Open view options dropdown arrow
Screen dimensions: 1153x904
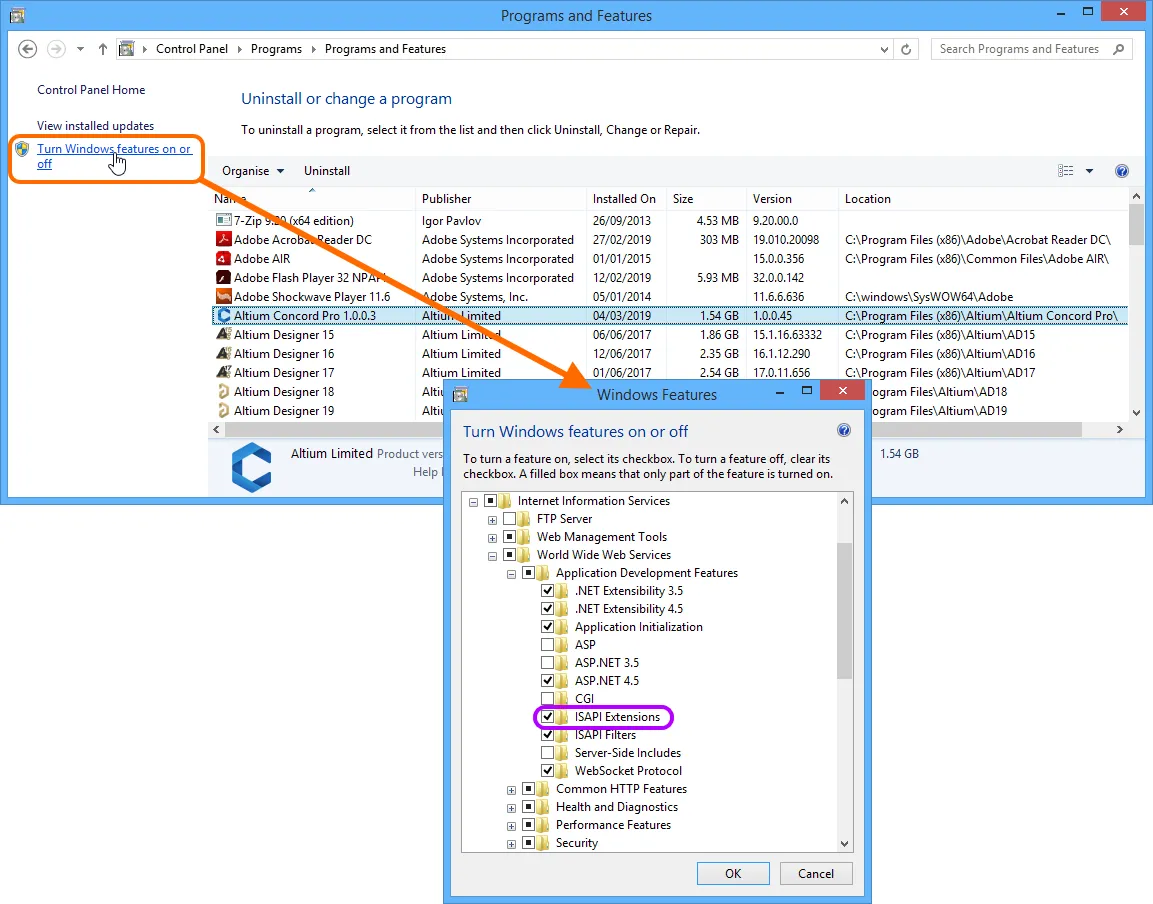coord(1089,171)
